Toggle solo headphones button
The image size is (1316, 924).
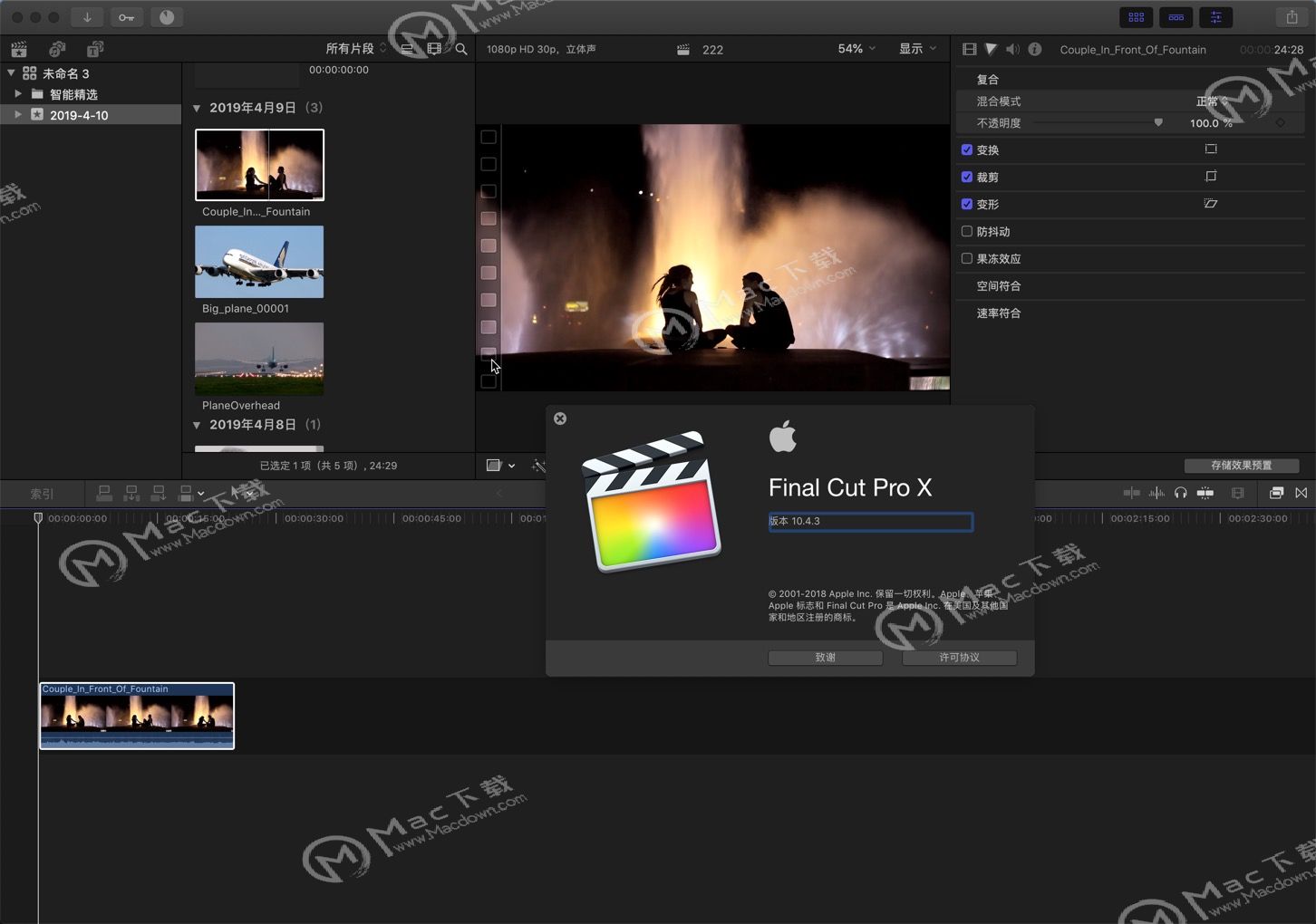click(x=1180, y=493)
